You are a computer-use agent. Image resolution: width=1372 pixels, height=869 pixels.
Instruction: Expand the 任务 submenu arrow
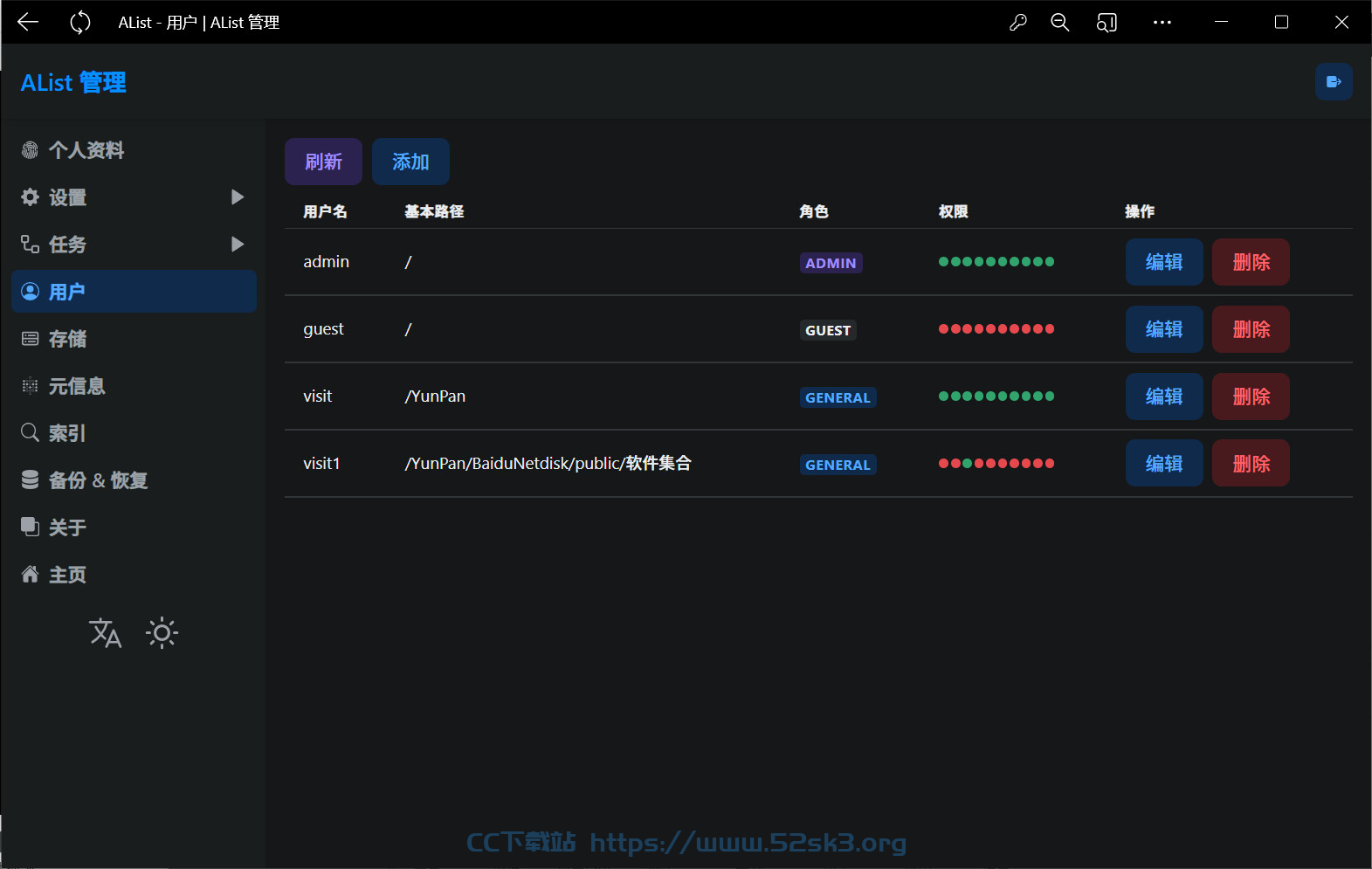point(237,245)
